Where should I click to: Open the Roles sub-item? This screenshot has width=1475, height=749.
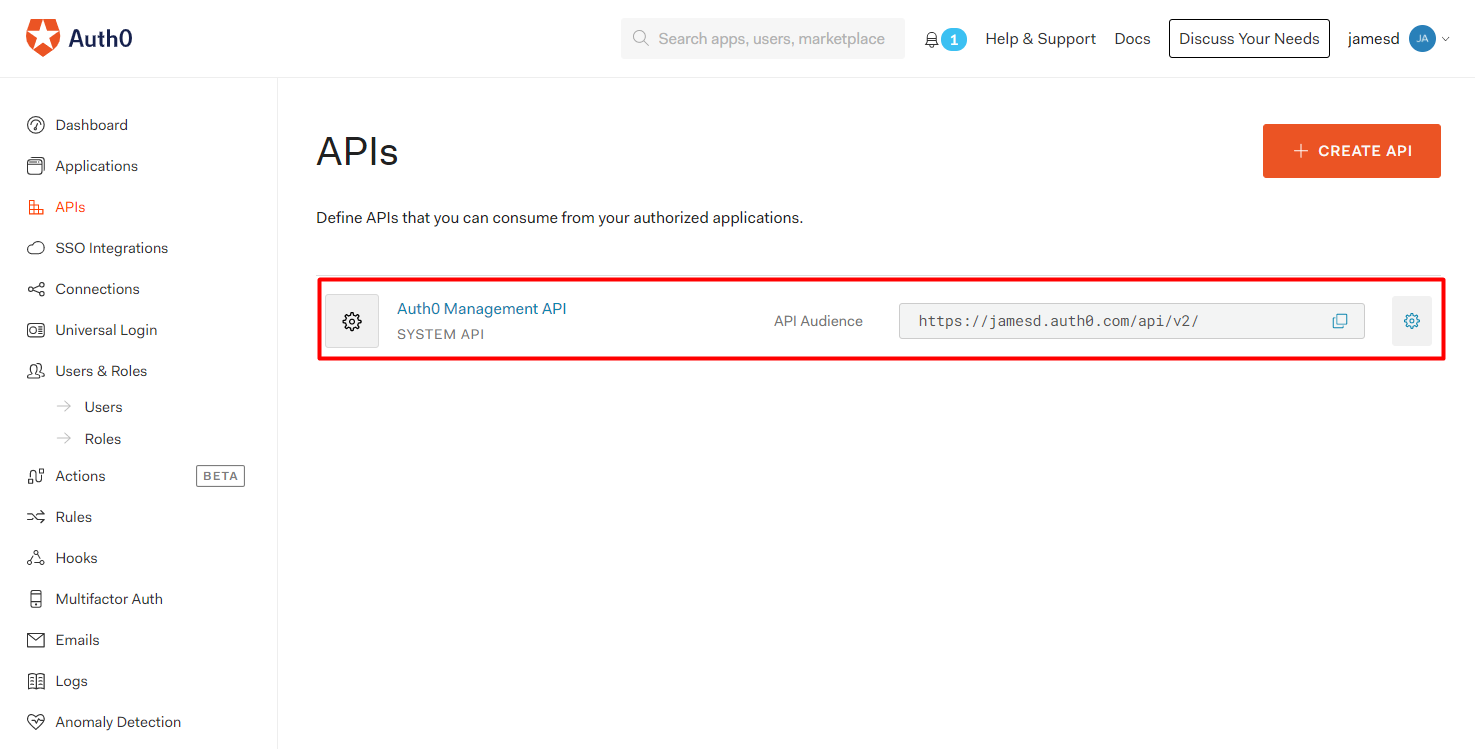[x=103, y=439]
